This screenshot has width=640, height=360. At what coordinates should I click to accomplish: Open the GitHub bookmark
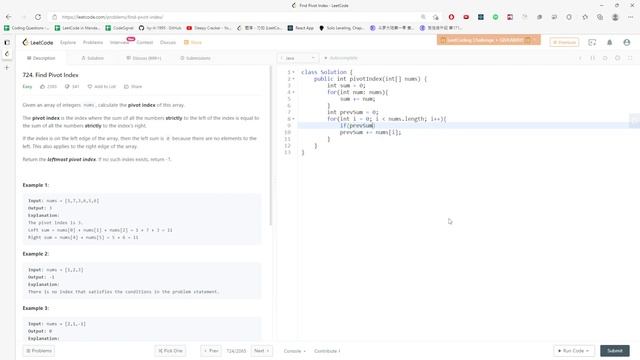(160, 28)
